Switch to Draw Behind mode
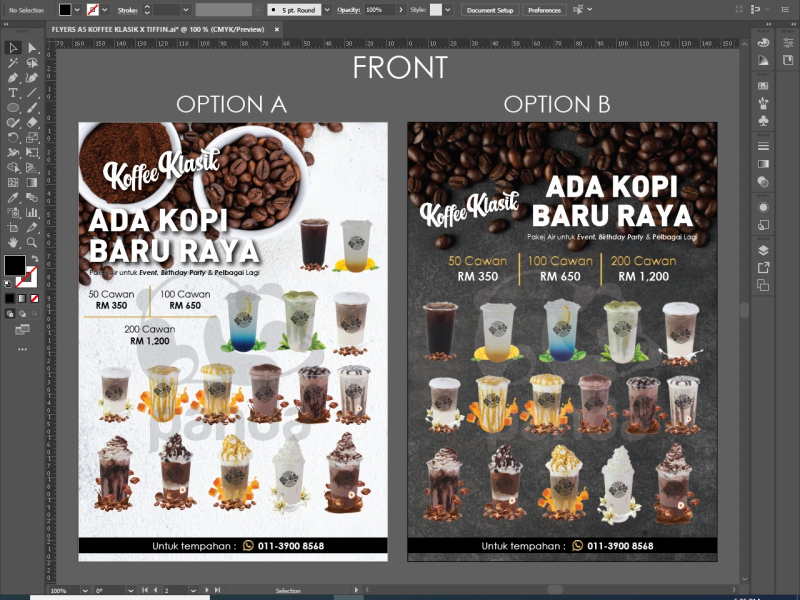The width and height of the screenshot is (800, 600). pos(22,313)
